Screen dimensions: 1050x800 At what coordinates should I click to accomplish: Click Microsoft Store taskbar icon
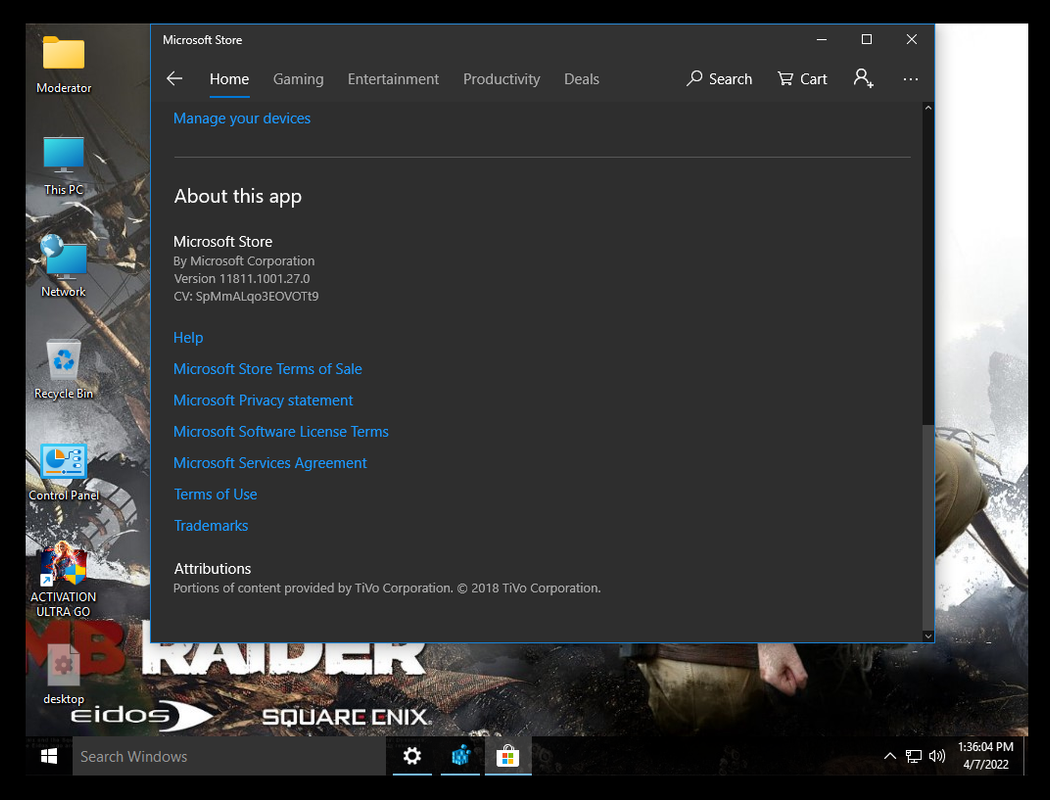coord(508,756)
